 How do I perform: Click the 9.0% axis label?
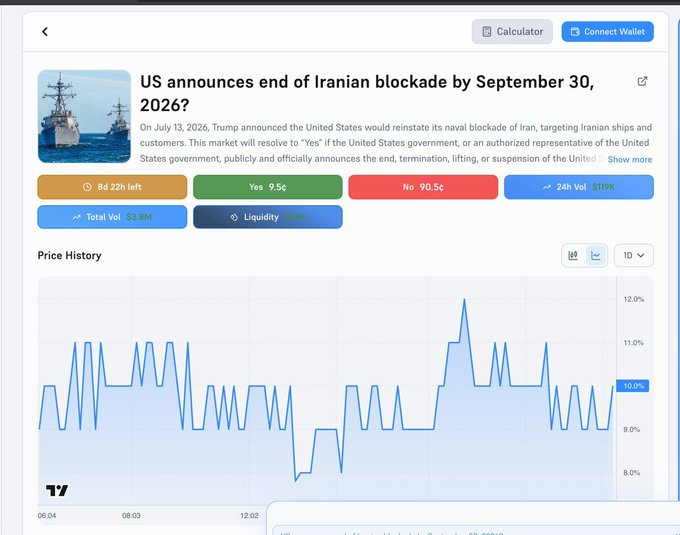pos(631,429)
